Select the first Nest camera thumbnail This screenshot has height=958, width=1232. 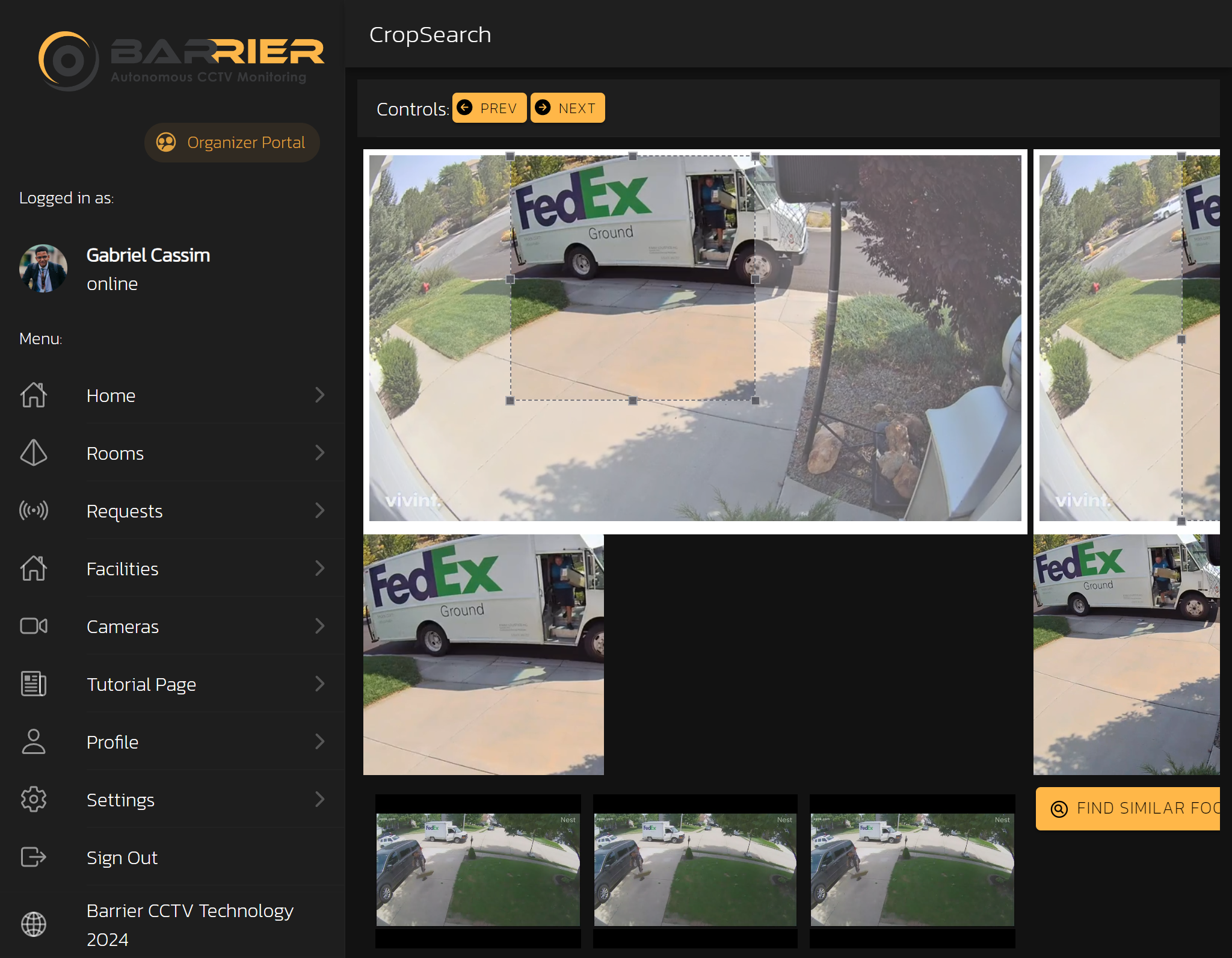point(478,870)
